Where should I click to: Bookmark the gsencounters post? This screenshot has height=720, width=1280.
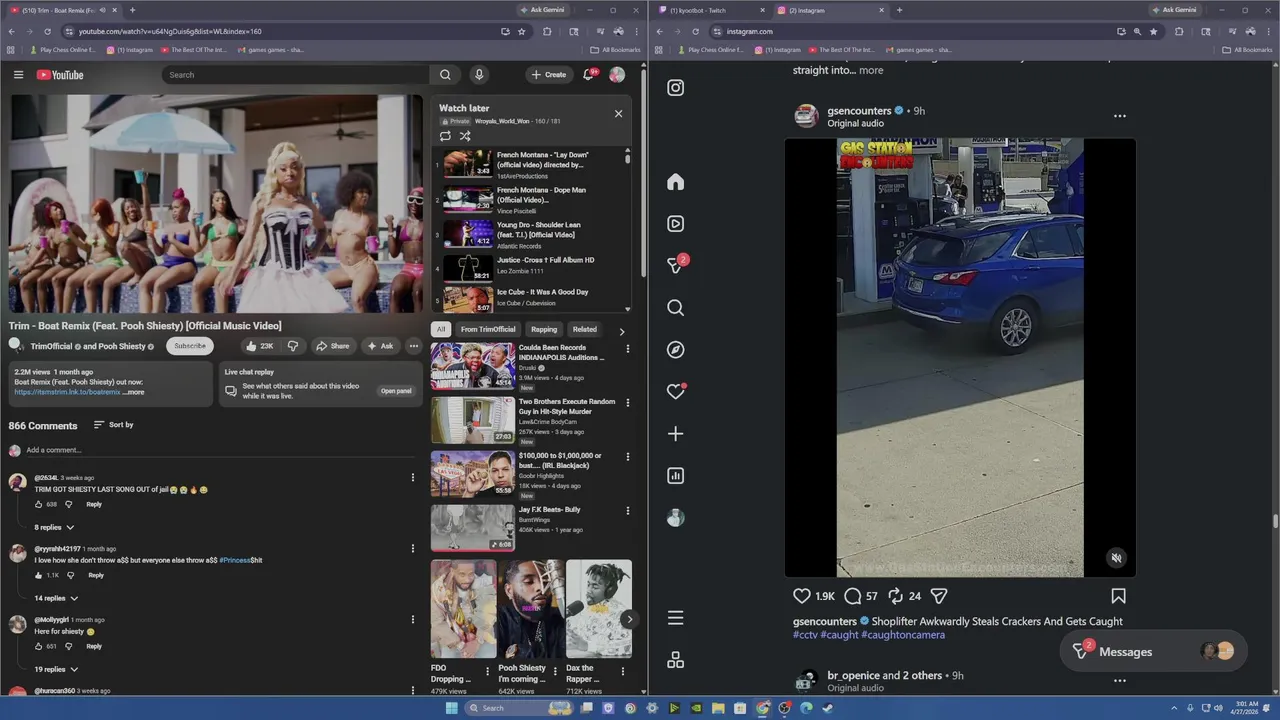[x=1118, y=596]
